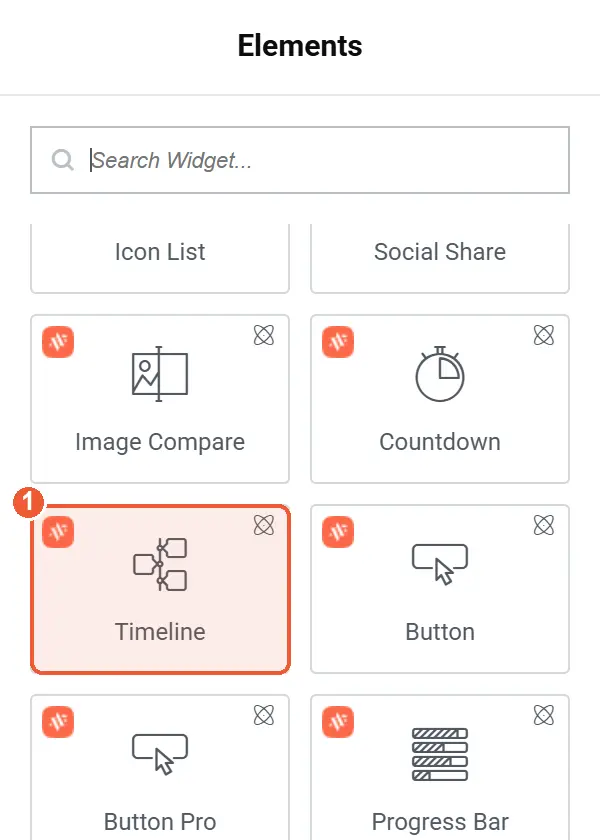Click the atom icon on Image Compare card
This screenshot has width=600, height=840.
pos(264,335)
